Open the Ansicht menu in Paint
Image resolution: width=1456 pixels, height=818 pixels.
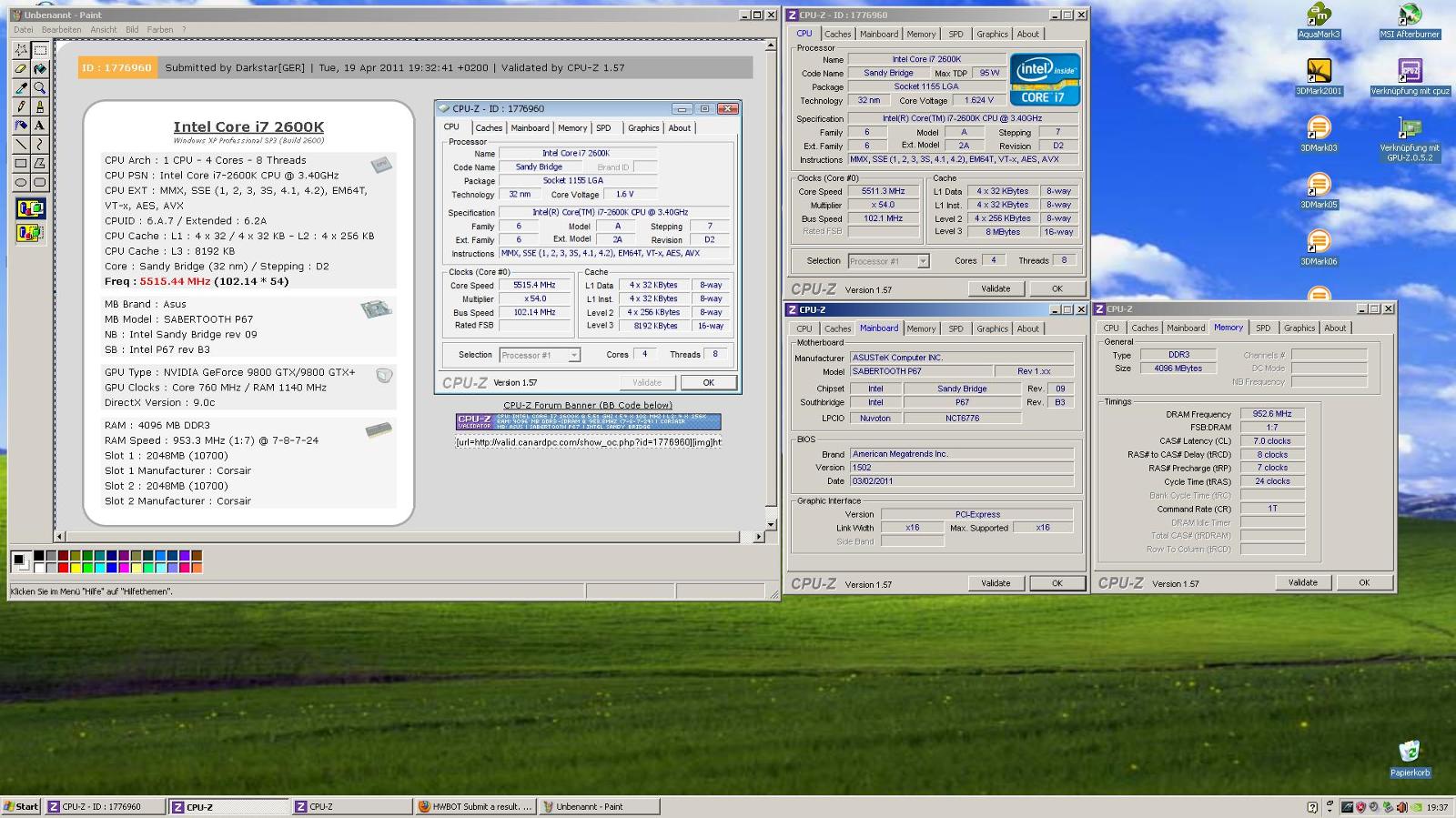[103, 29]
